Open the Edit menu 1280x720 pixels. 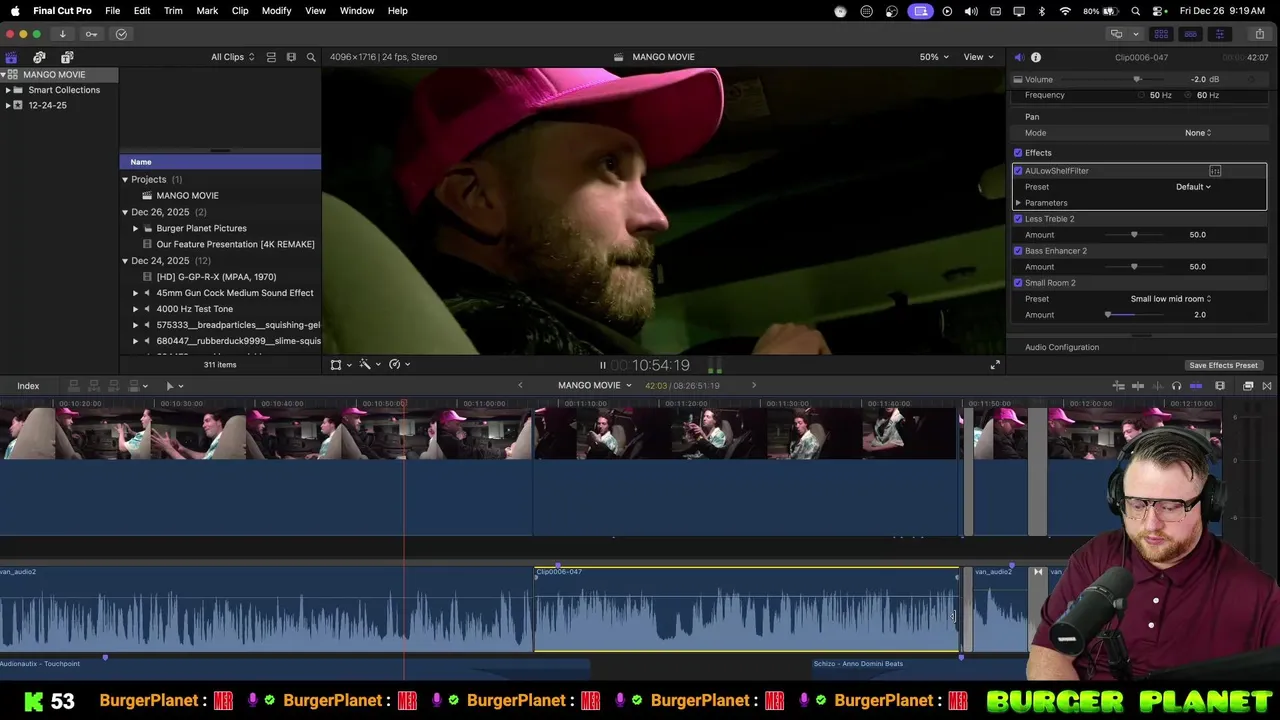[142, 11]
